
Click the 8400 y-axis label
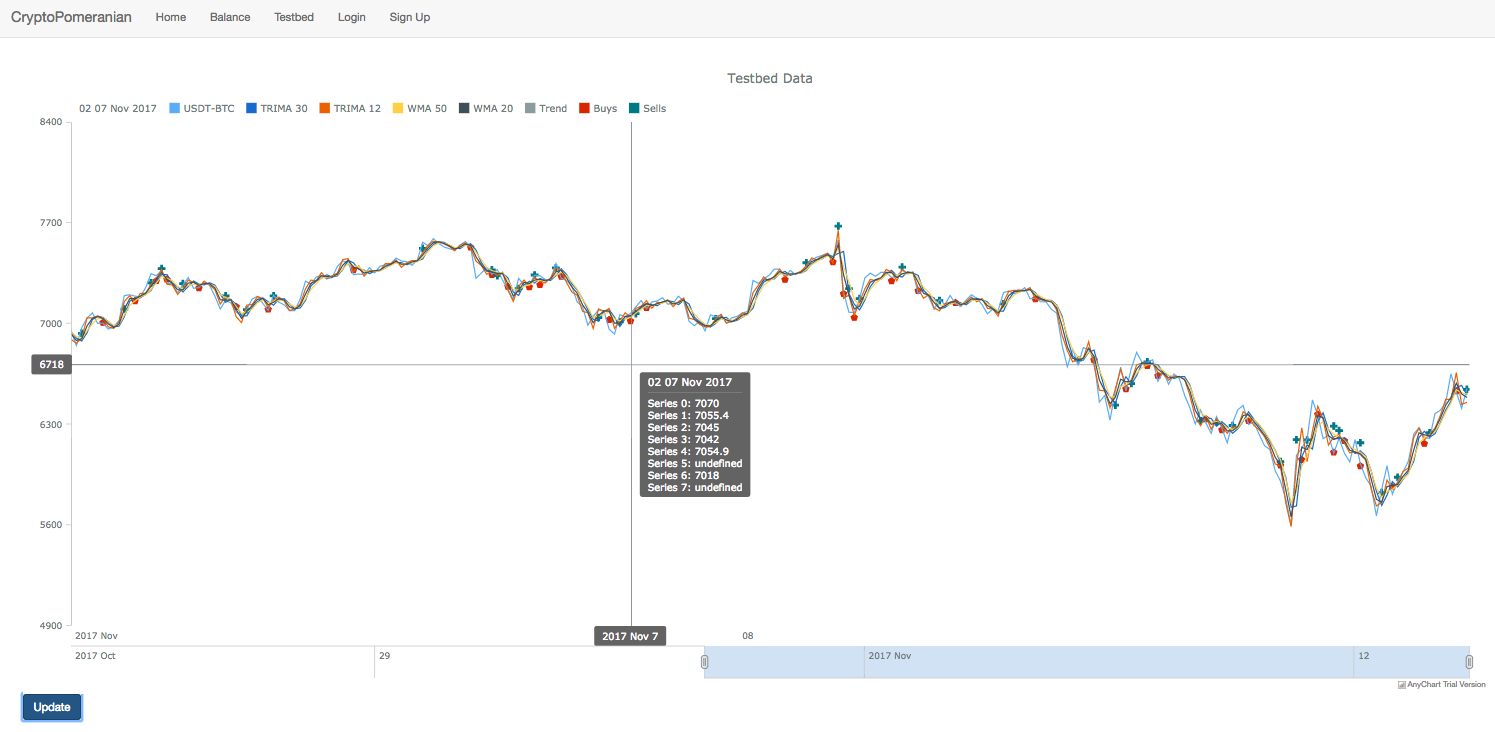pyautogui.click(x=50, y=122)
